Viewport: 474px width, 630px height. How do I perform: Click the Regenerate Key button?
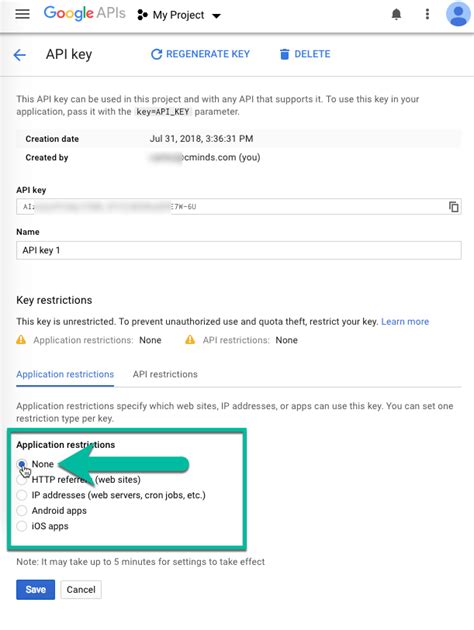(x=200, y=54)
